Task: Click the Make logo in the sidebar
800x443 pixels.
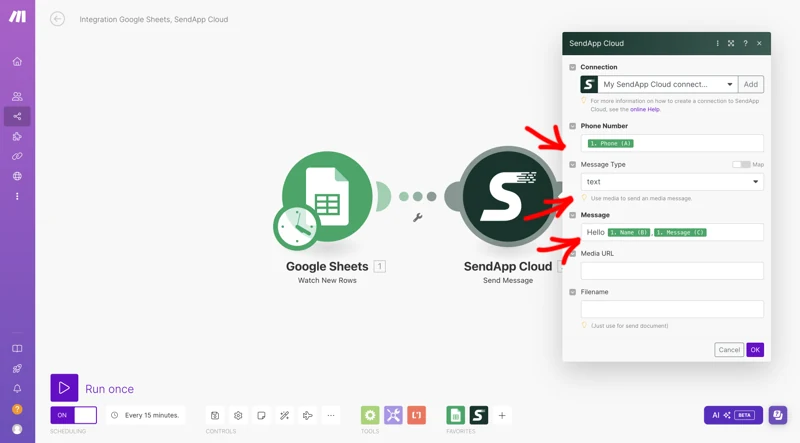Action: (17, 16)
